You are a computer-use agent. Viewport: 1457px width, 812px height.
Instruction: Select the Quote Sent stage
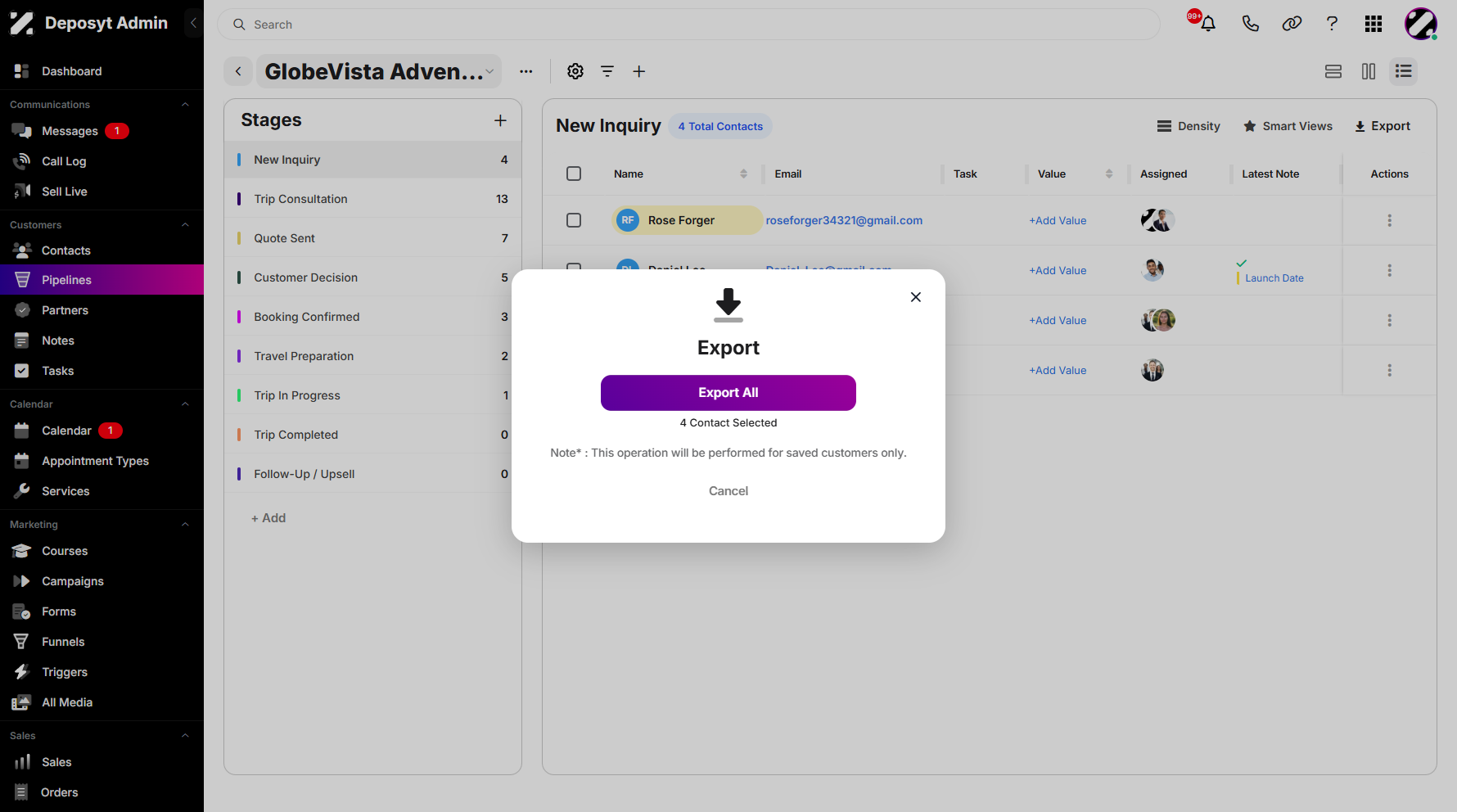[372, 238]
